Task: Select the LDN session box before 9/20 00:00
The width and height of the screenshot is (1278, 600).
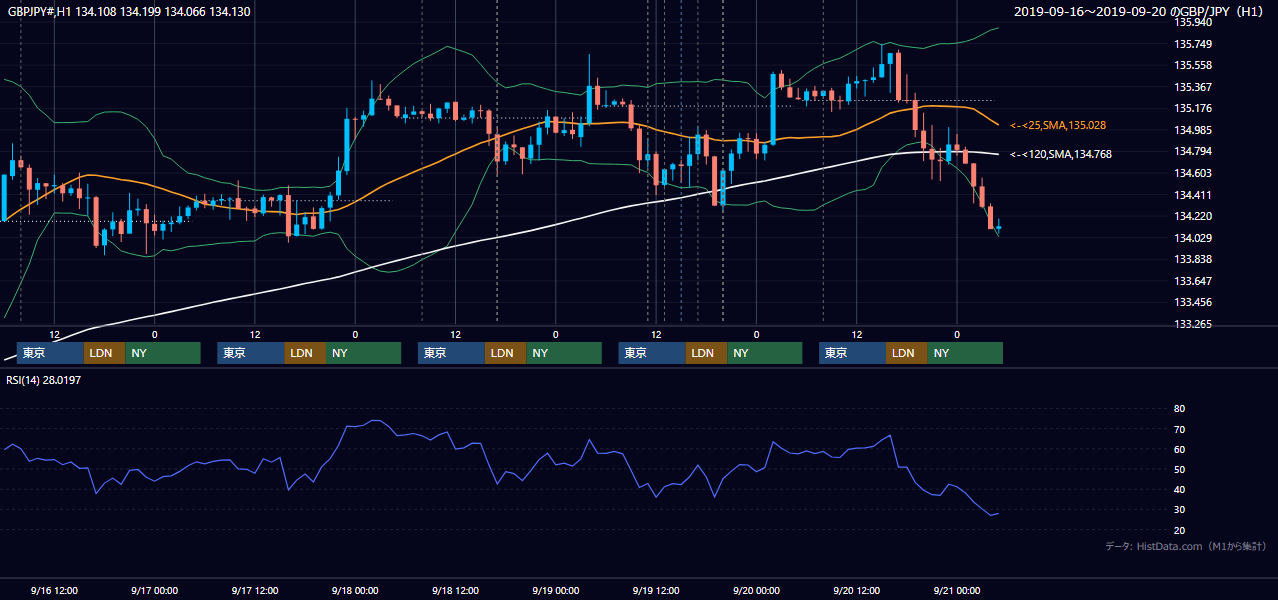Action: [x=706, y=353]
